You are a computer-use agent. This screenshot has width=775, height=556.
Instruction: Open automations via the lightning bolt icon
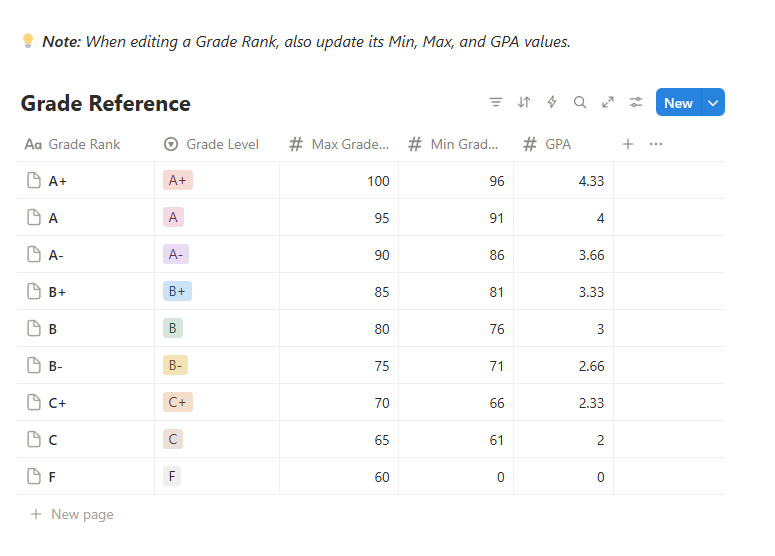(x=552, y=103)
